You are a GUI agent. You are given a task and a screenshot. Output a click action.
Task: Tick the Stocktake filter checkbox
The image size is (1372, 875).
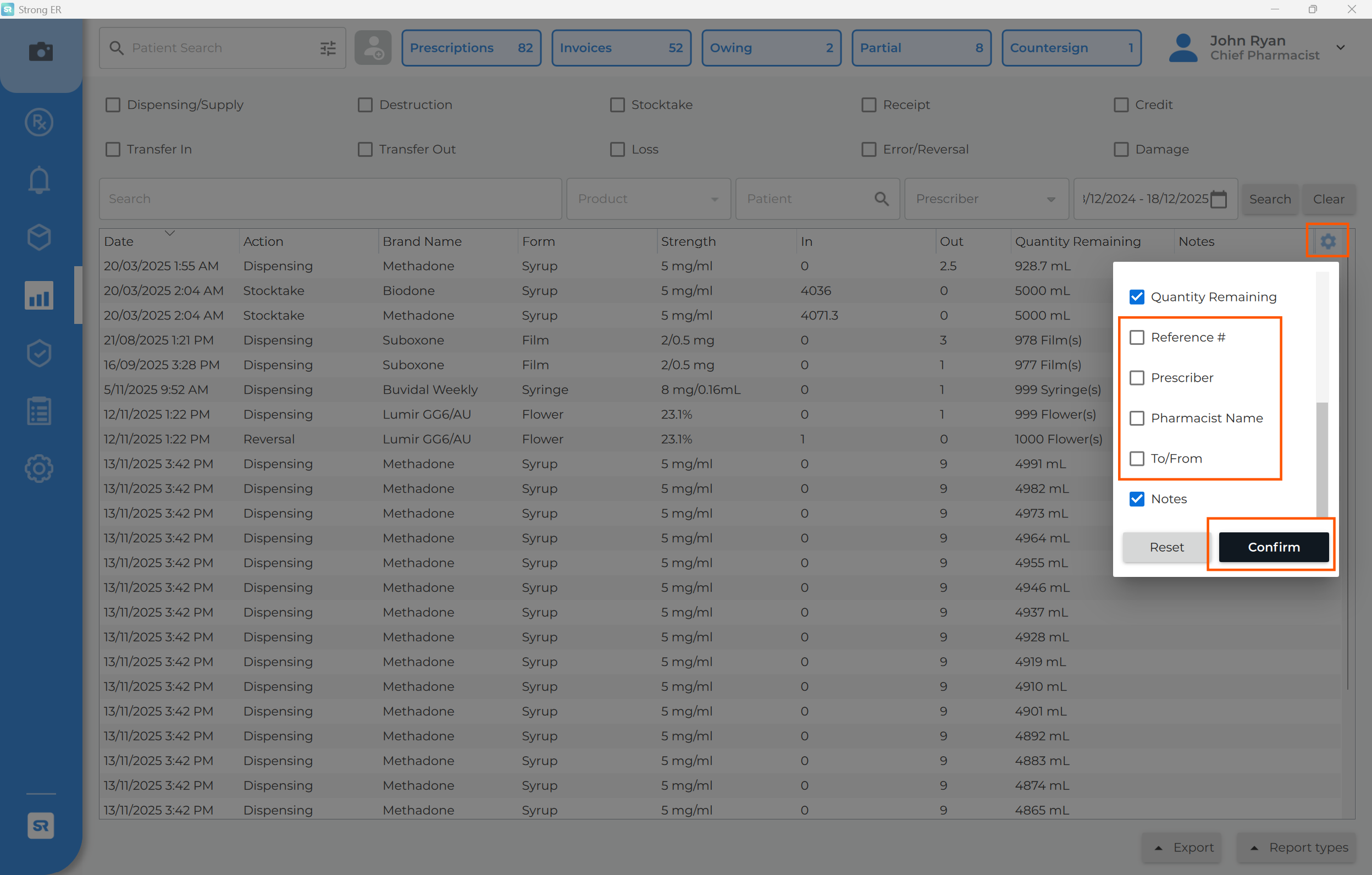[x=617, y=105]
